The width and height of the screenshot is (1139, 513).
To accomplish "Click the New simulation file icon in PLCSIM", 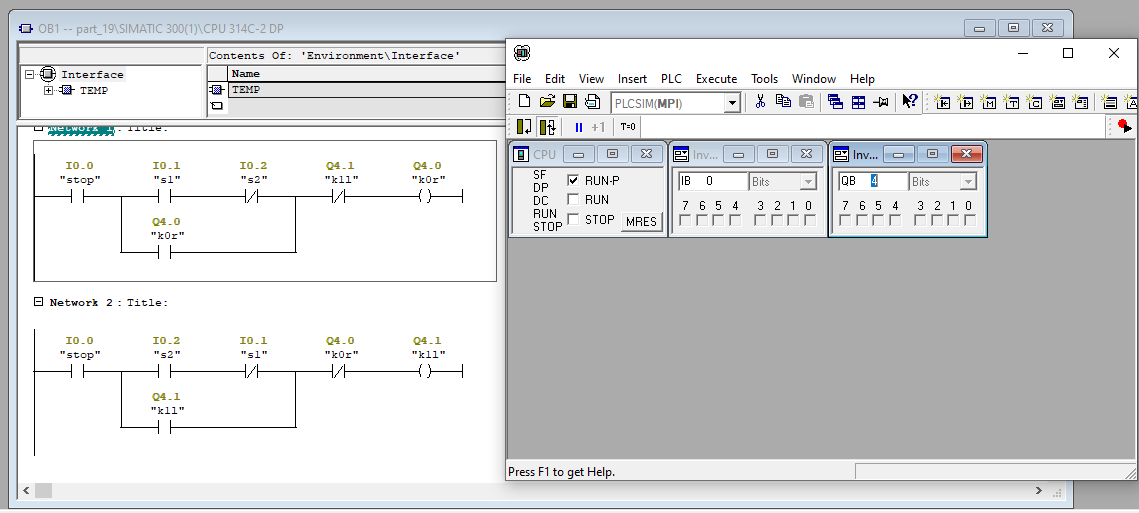I will point(524,102).
